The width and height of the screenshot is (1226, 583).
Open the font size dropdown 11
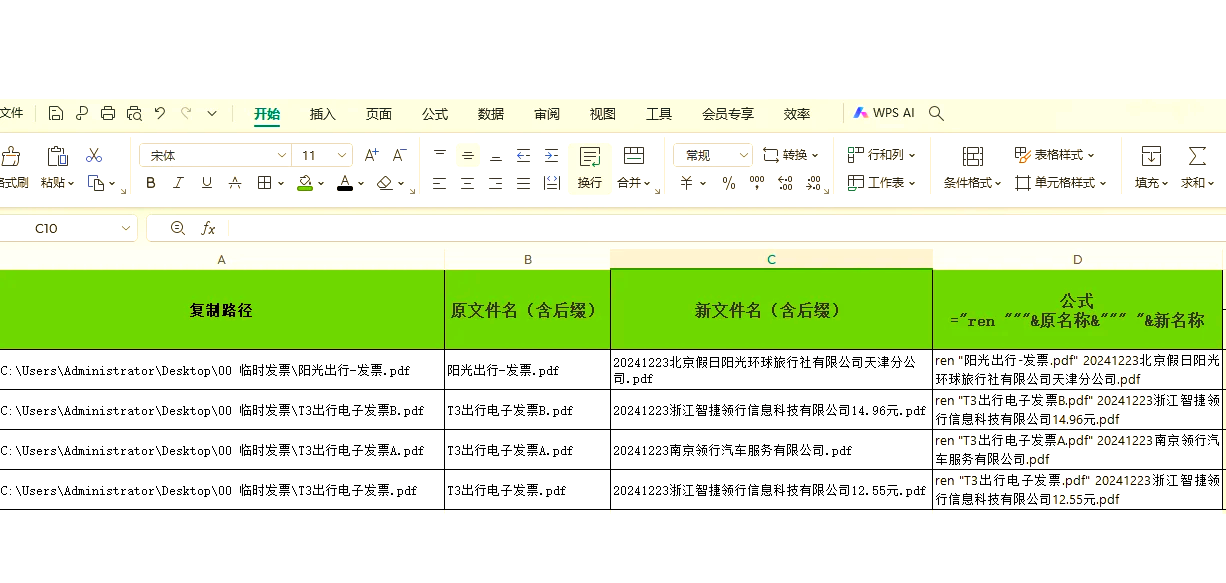(343, 155)
